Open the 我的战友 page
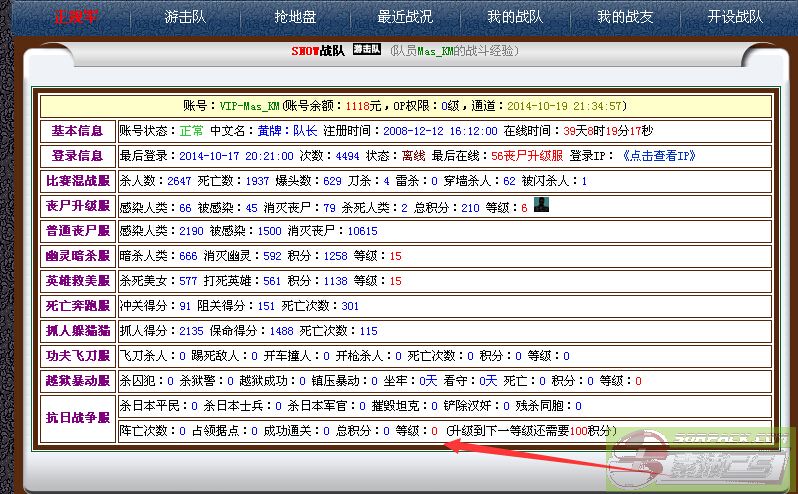Image resolution: width=798 pixels, height=494 pixels. click(625, 17)
